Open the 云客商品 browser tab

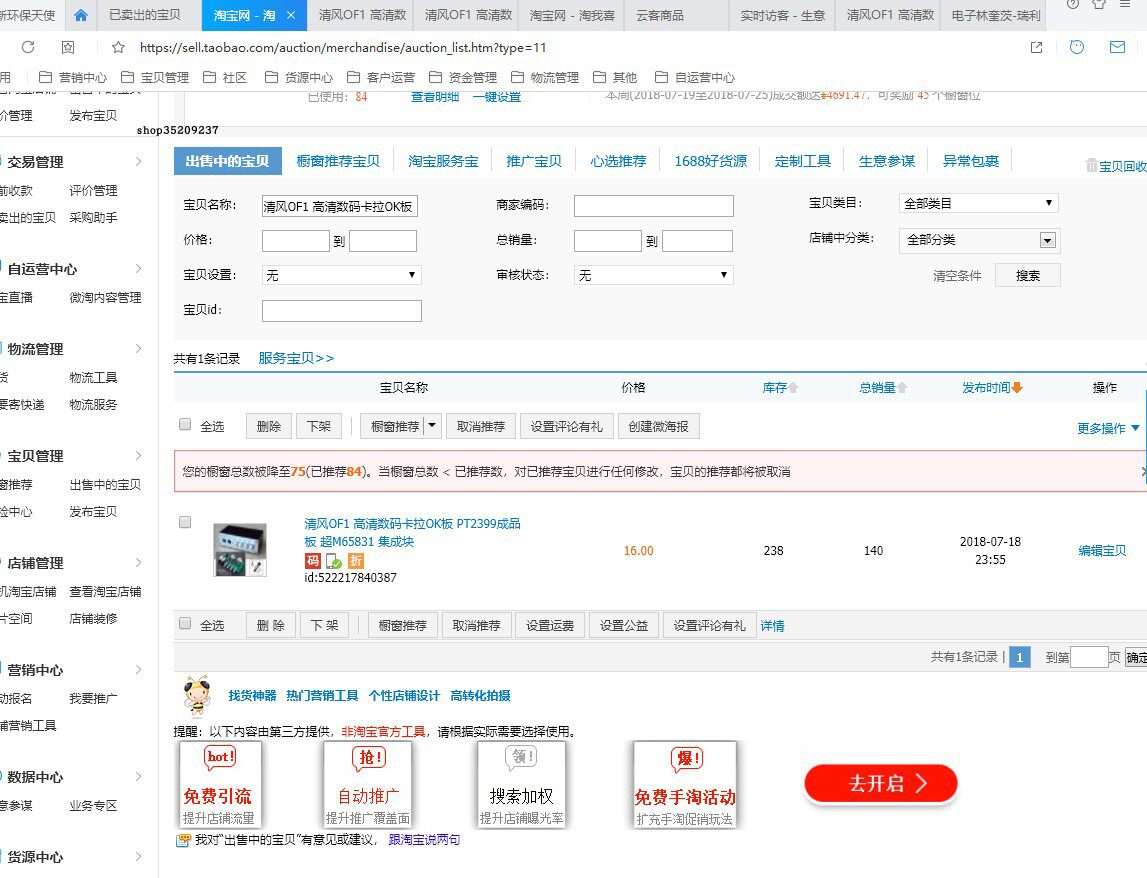pos(660,15)
